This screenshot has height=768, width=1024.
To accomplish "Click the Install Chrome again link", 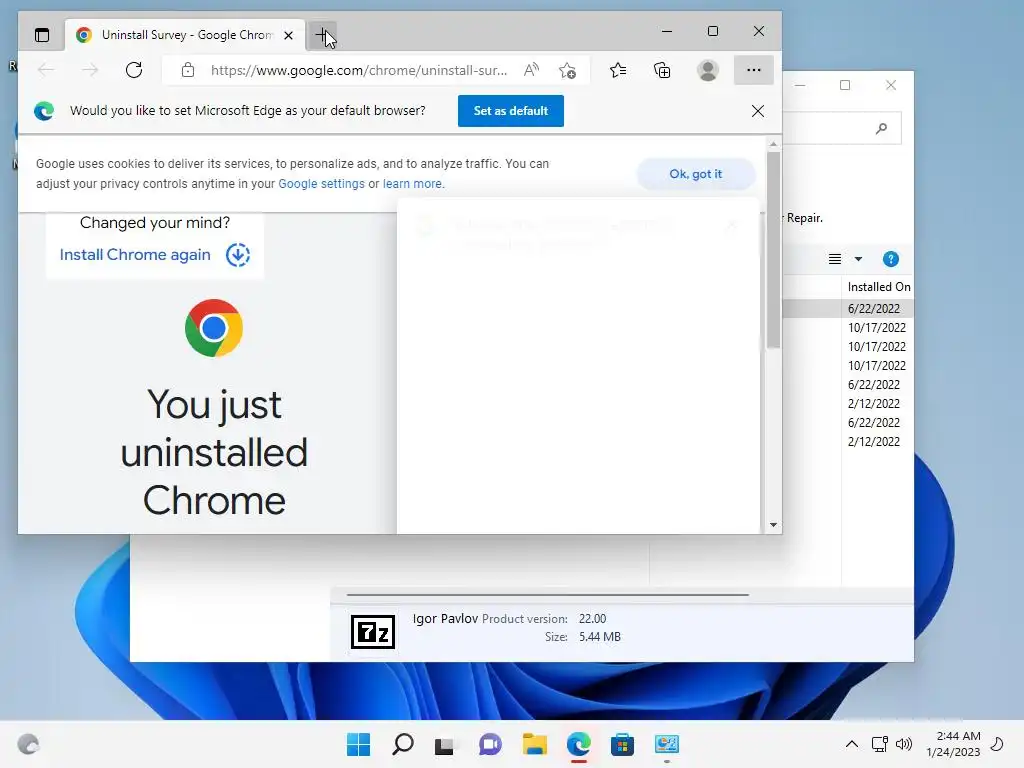I will coord(135,255).
